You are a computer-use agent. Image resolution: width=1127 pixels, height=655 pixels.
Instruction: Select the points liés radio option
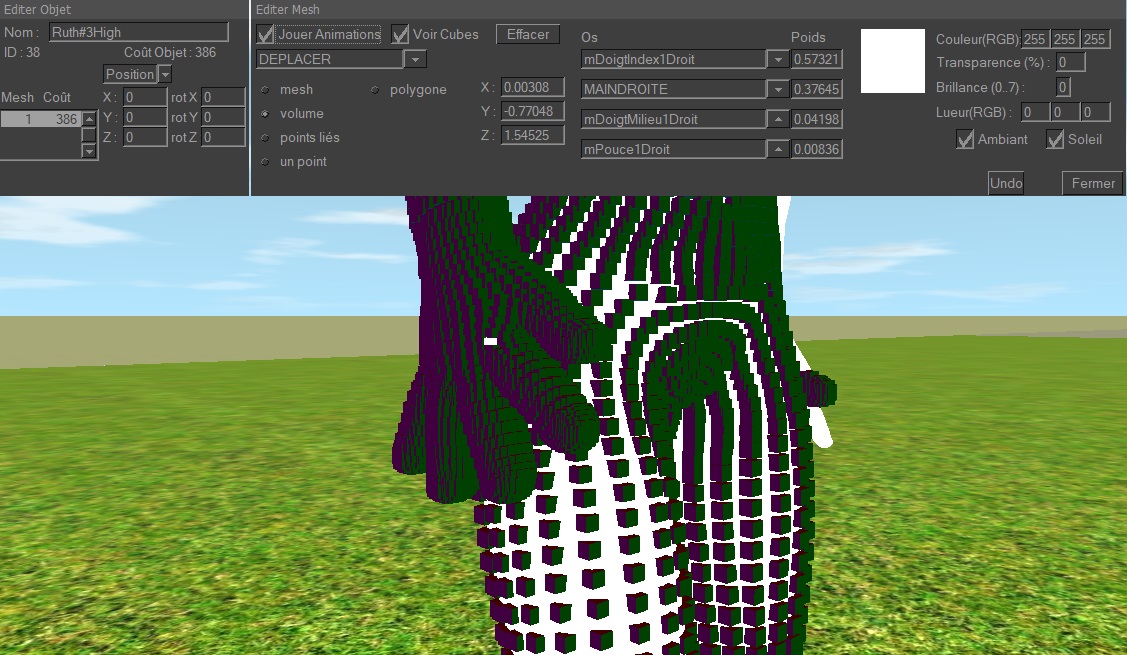[x=265, y=138]
